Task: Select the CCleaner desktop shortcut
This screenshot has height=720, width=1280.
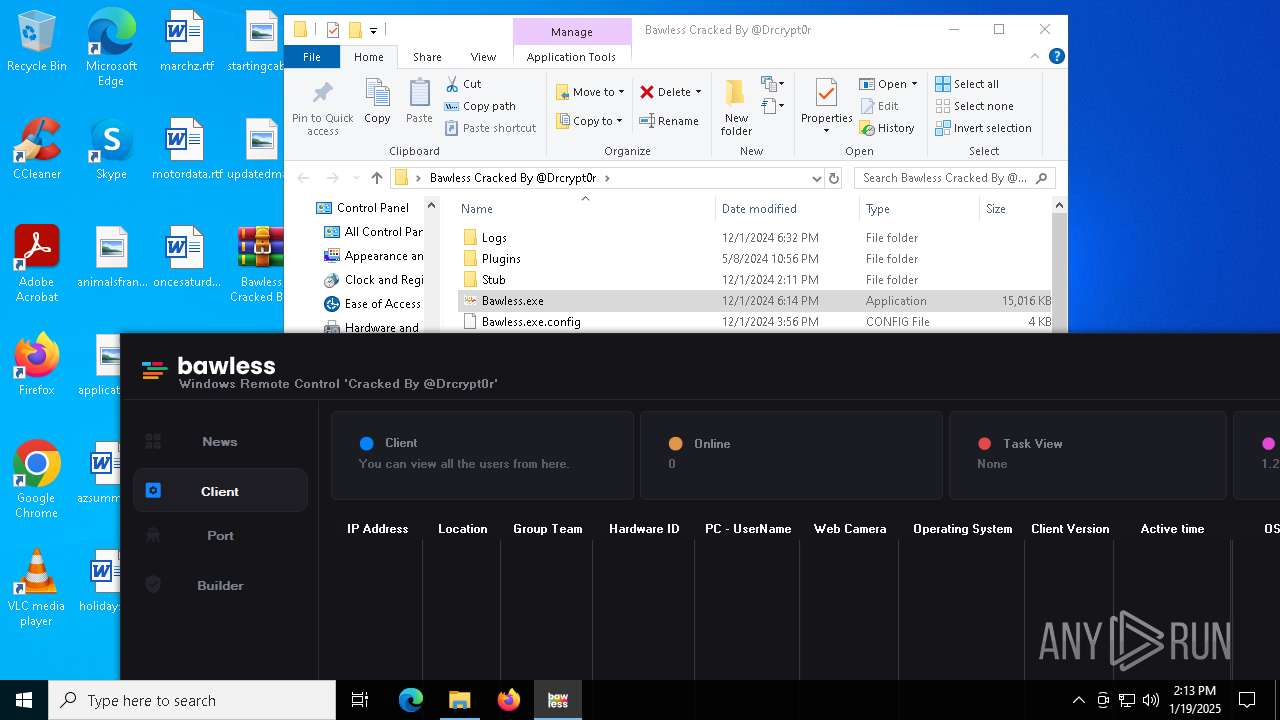Action: (x=37, y=148)
